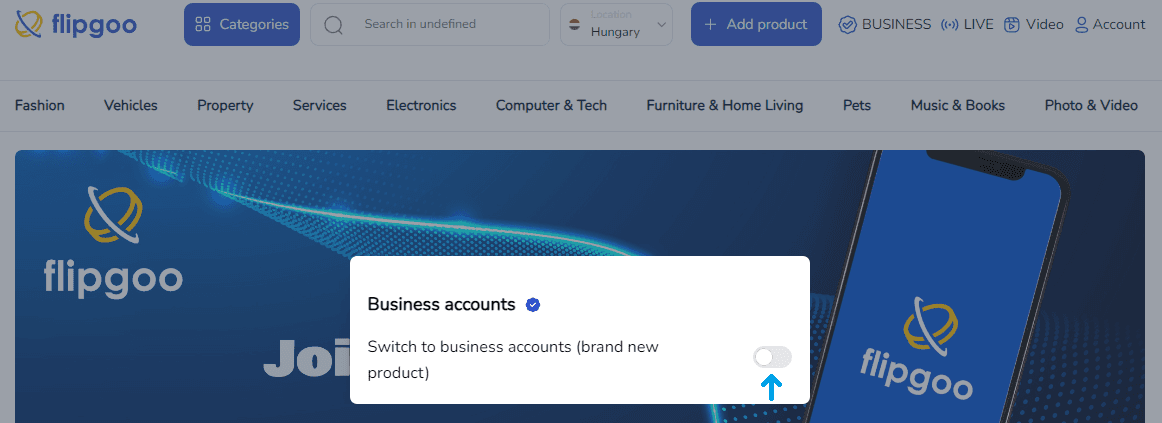This screenshot has width=1162, height=423.
Task: Browse the Pets category
Action: [x=857, y=105]
